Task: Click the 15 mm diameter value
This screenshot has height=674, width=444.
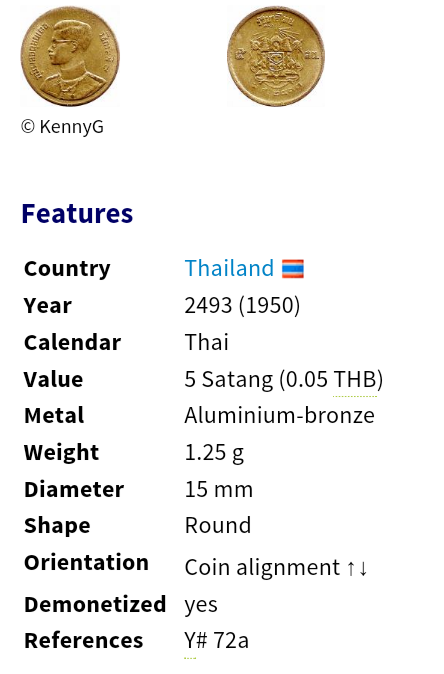Action: point(219,490)
